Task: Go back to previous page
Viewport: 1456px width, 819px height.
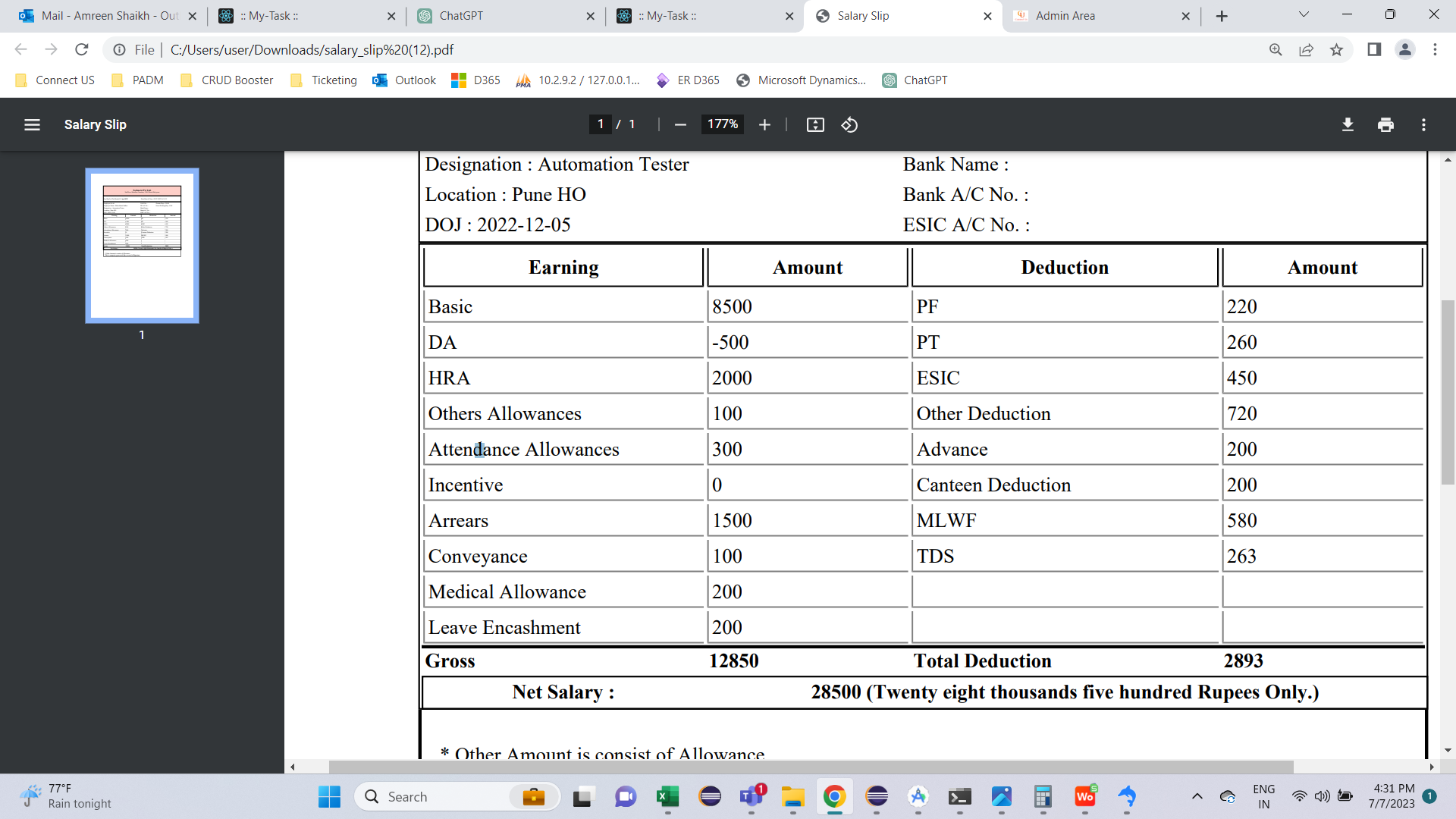Action: click(21, 49)
